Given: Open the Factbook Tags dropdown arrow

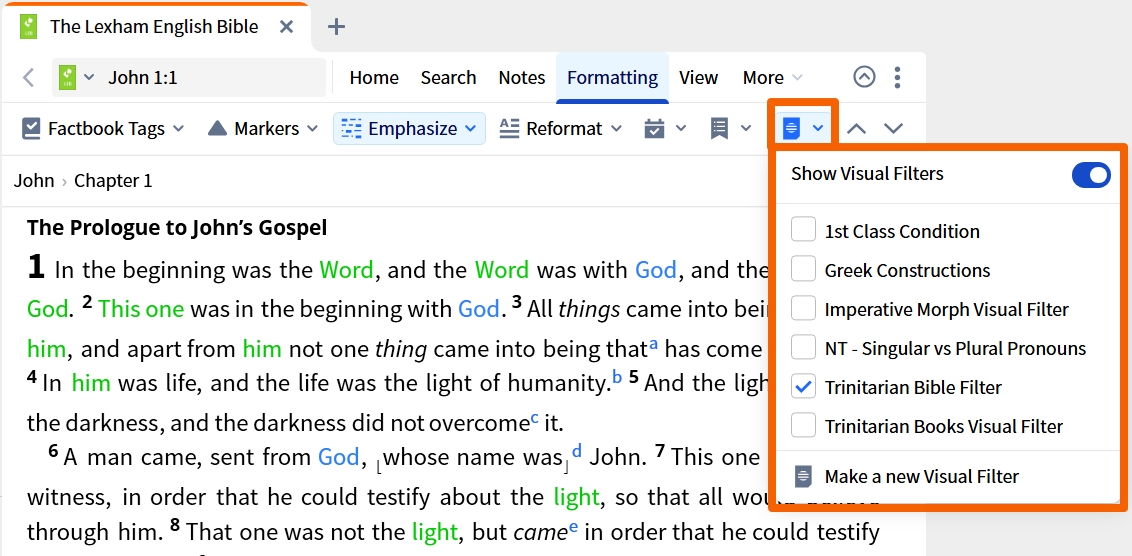Looking at the screenshot, I should coord(178,129).
